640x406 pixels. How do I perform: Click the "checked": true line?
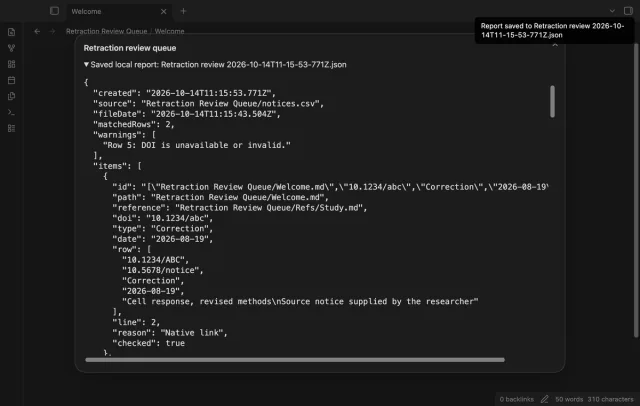(149, 343)
